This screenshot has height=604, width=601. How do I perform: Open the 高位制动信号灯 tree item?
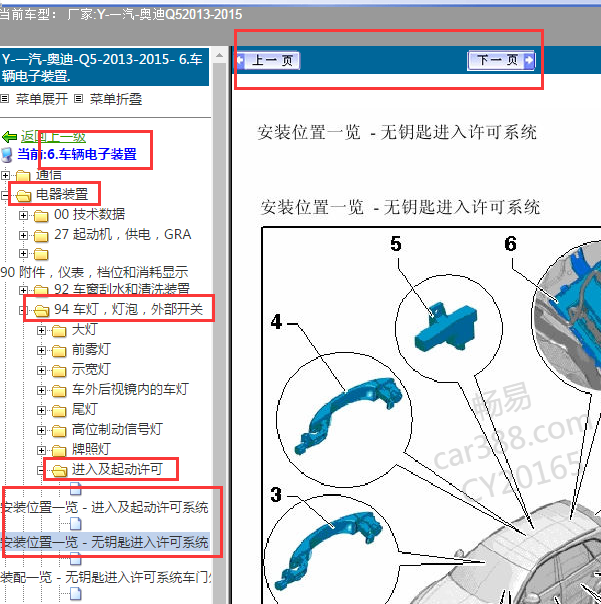[118, 430]
